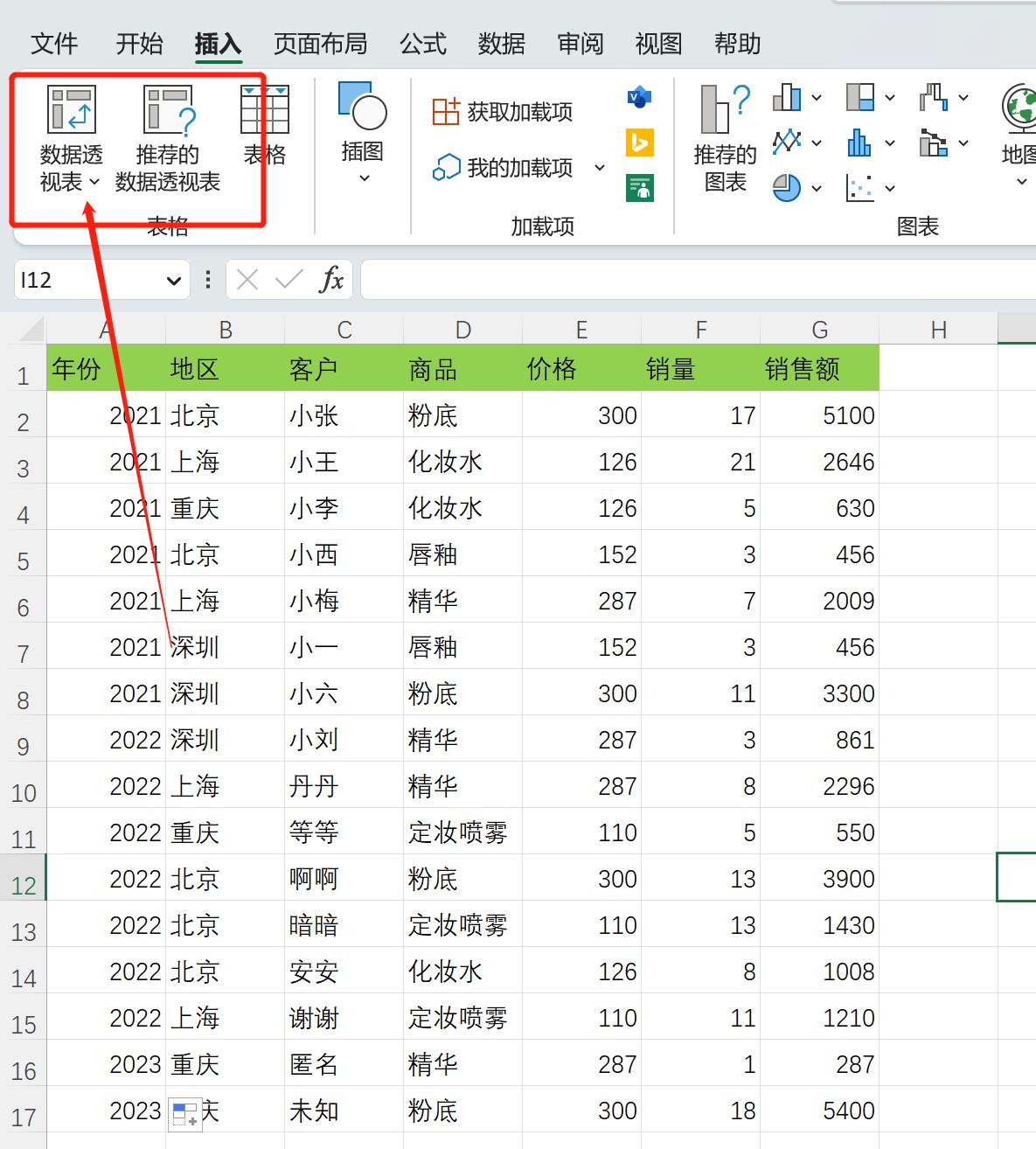Insert a 表格 table
The width and height of the screenshot is (1036, 1149).
pos(265,127)
